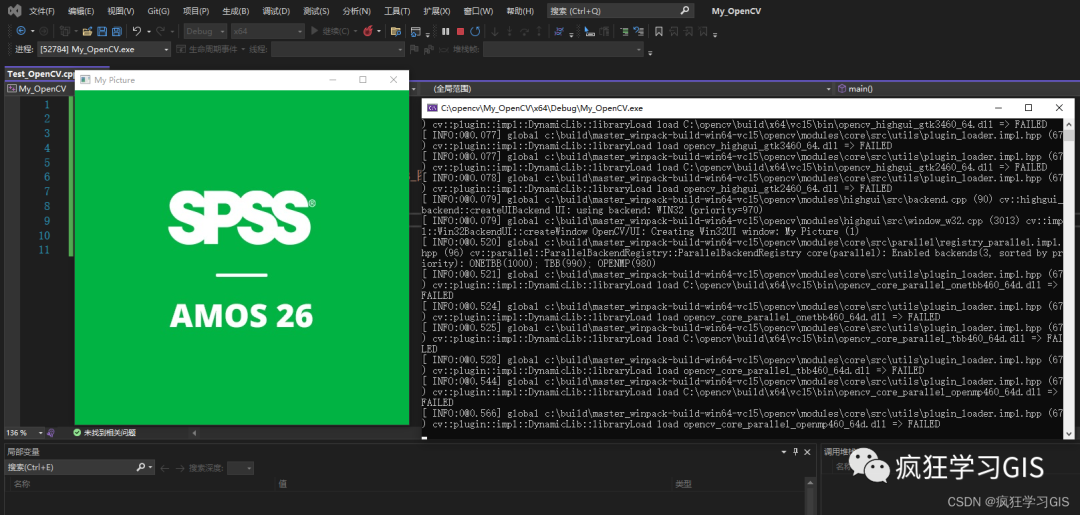Step Out with the up arrow icon
The image size is (1080, 515).
(541, 31)
